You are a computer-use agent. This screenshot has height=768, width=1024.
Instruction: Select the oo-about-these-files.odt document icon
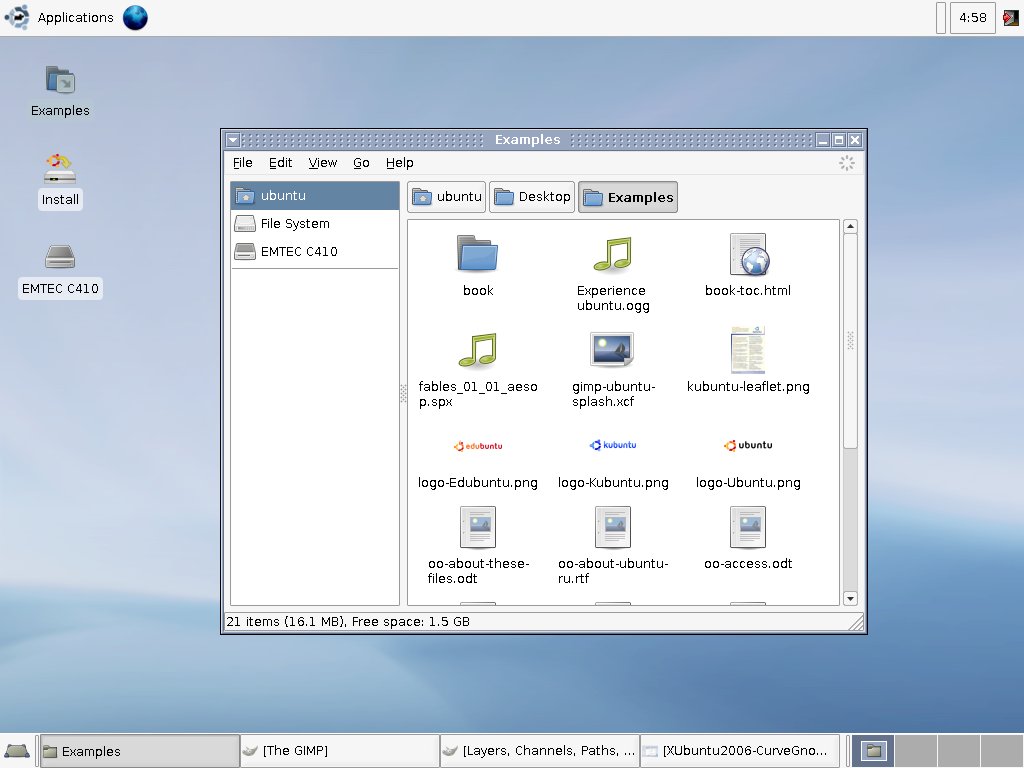tap(477, 527)
